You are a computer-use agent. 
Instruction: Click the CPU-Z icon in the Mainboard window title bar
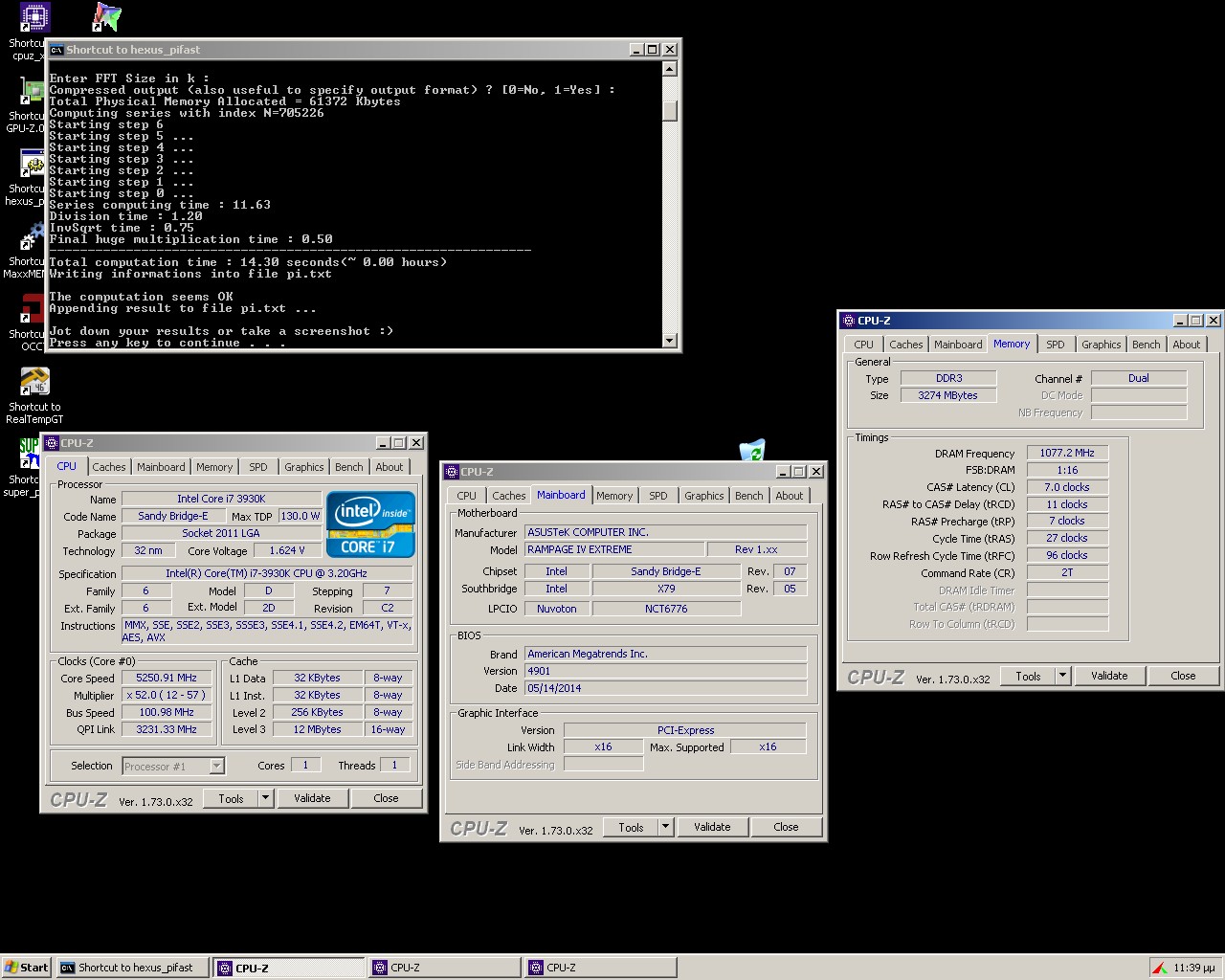(x=452, y=472)
